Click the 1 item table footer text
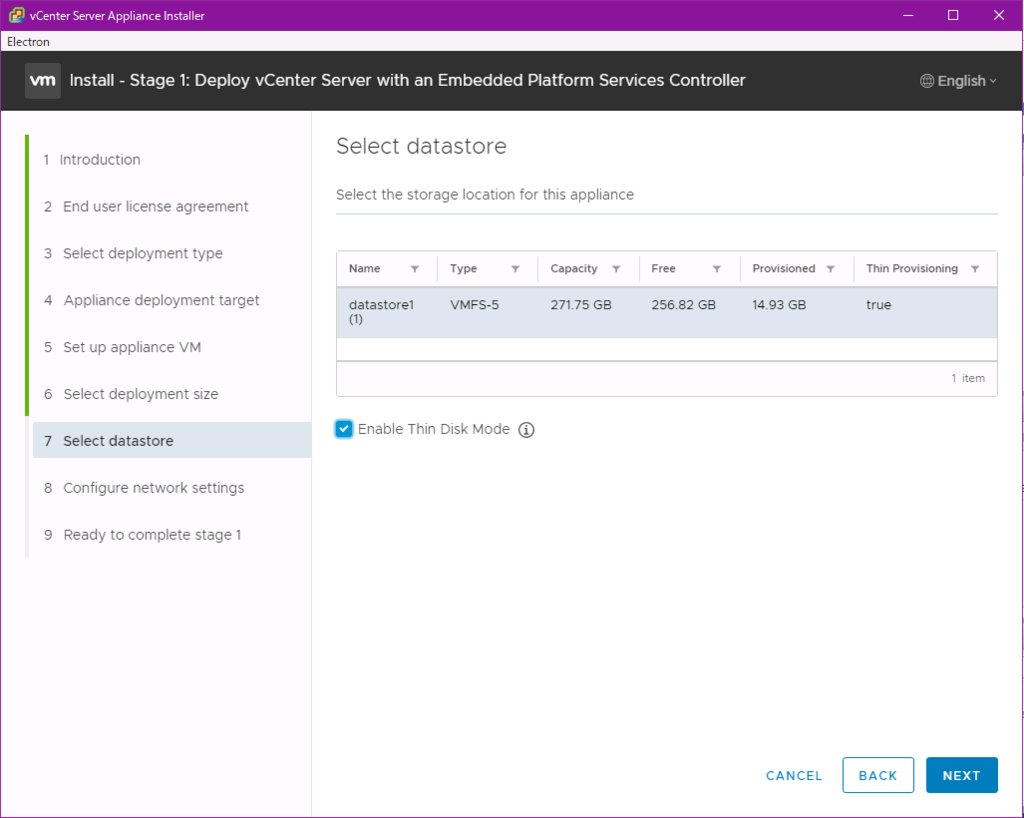Image resolution: width=1024 pixels, height=818 pixels. tap(968, 379)
